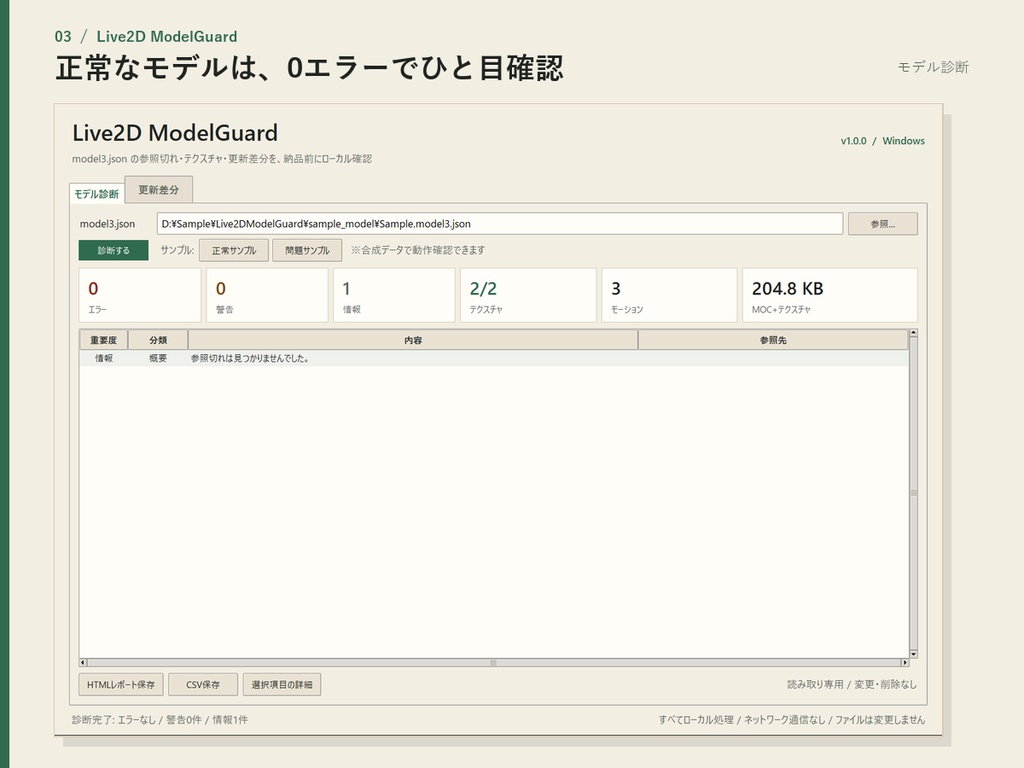Click the vertical scrollbar thumb

pos(913,493)
